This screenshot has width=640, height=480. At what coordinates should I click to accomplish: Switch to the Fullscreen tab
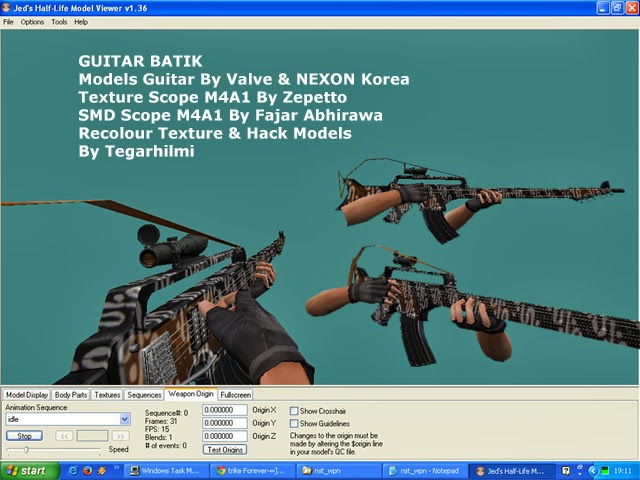point(236,395)
